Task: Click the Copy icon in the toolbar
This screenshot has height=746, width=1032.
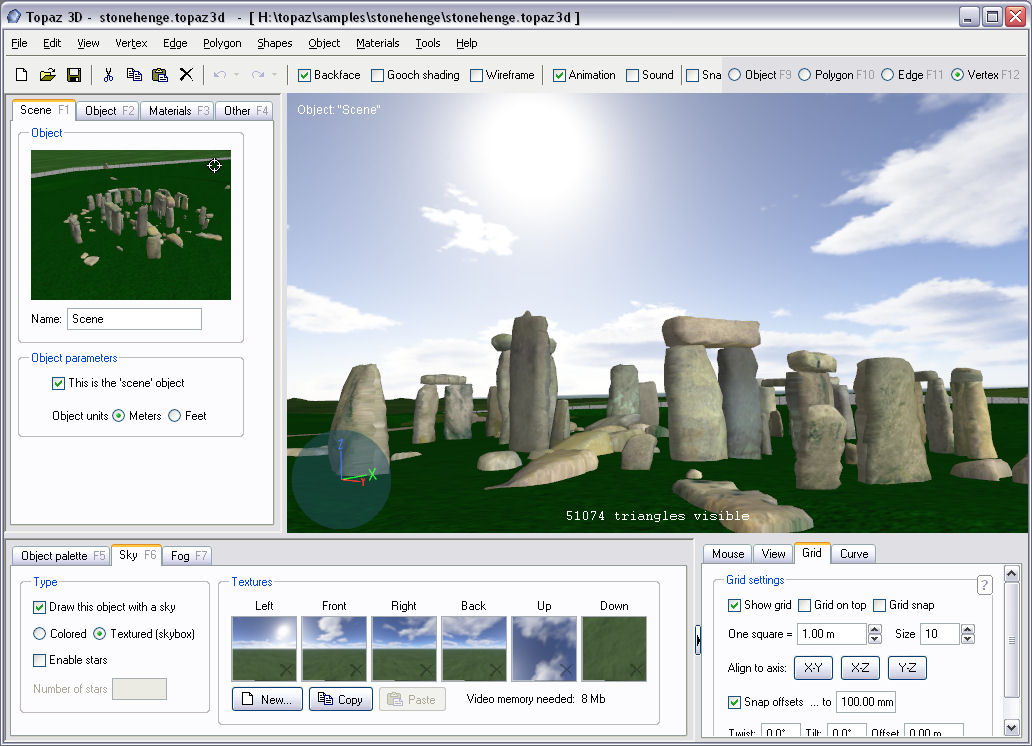Action: click(134, 75)
